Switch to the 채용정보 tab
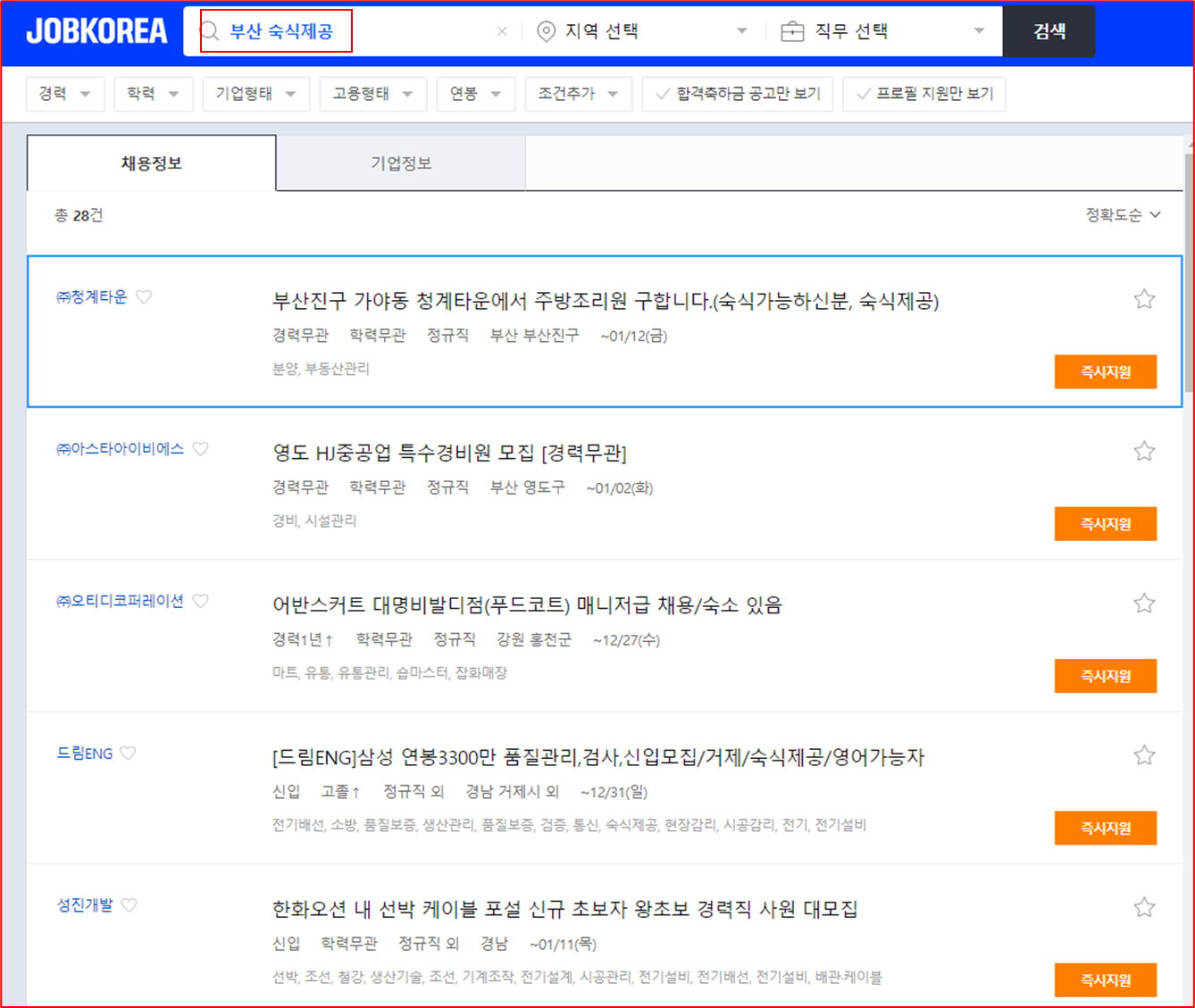 pos(152,163)
